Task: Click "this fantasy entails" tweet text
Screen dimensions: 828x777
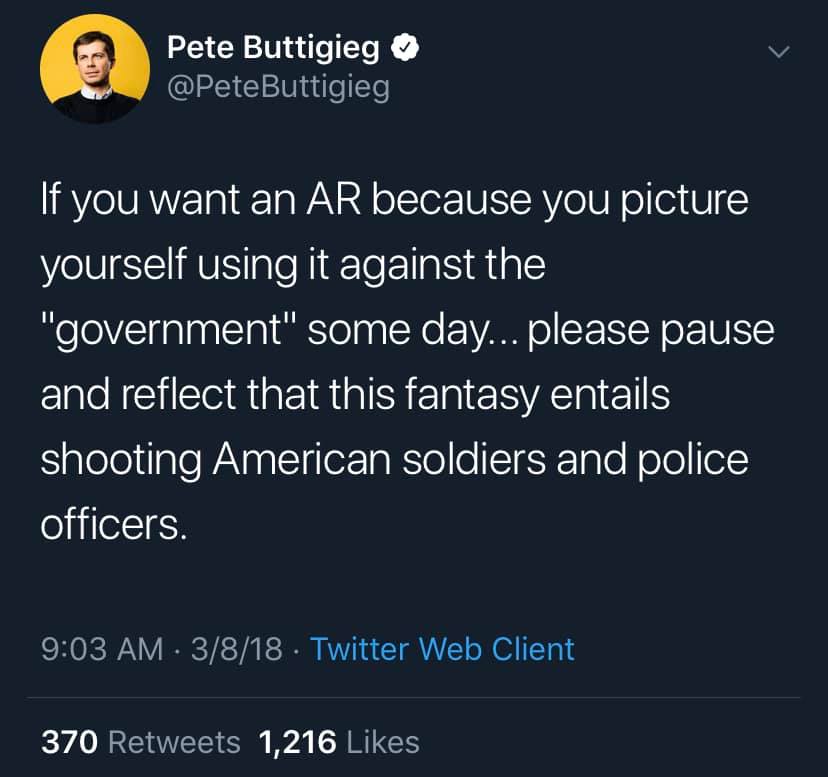Action: point(500,395)
